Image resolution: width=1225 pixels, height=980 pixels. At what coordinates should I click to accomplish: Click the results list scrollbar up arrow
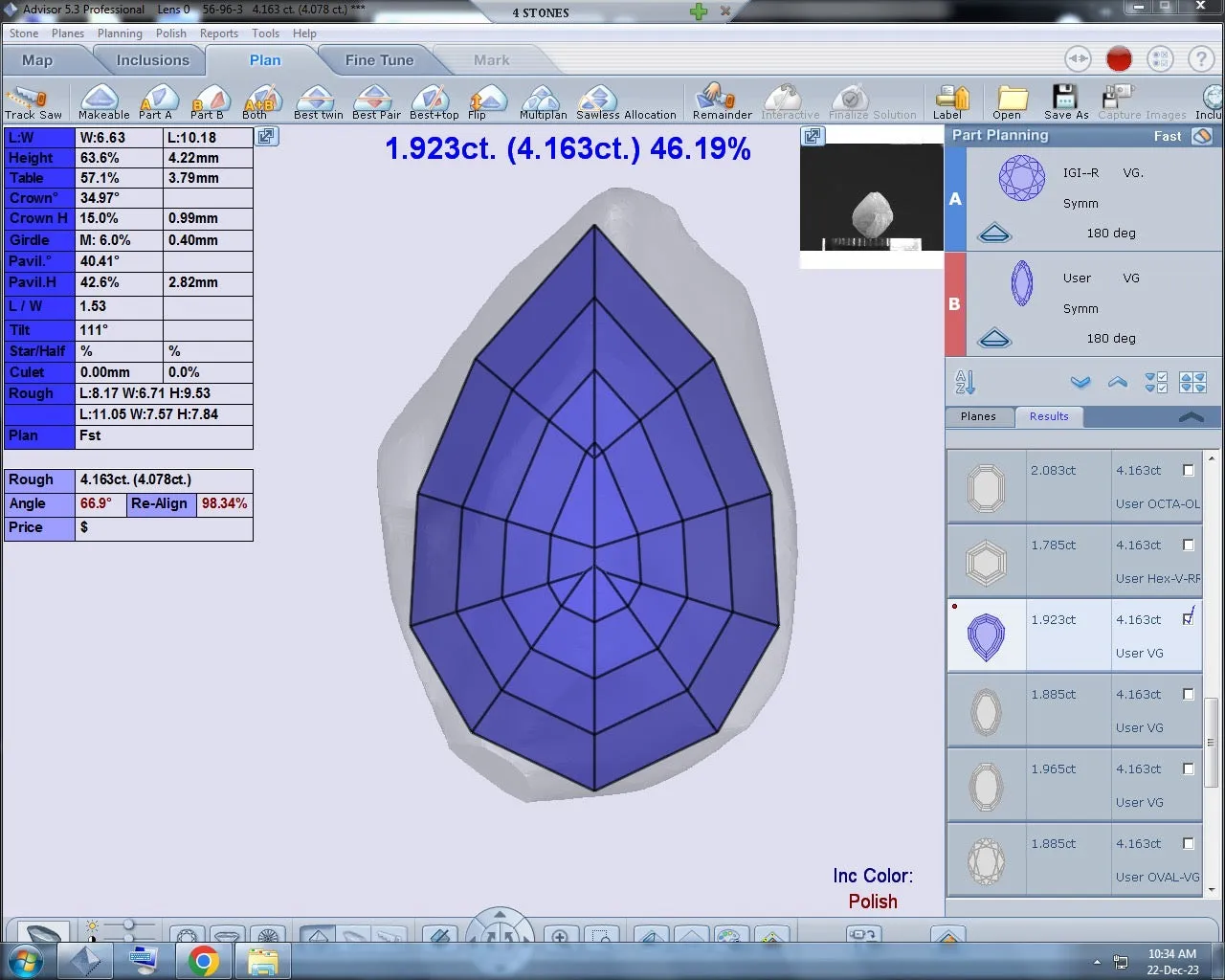(1212, 458)
